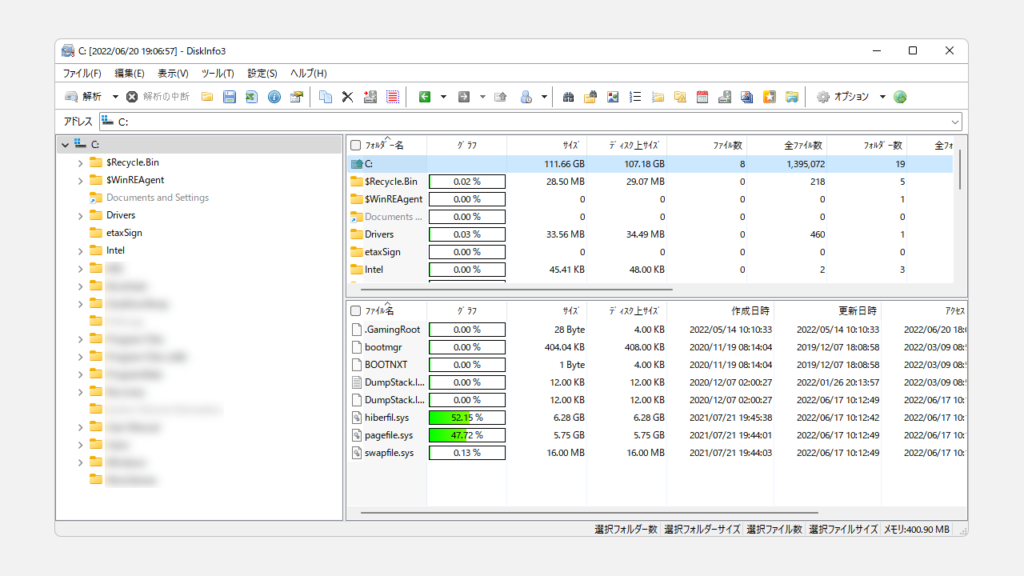Click the numbered list icon
This screenshot has width=1024, height=576.
[x=635, y=97]
